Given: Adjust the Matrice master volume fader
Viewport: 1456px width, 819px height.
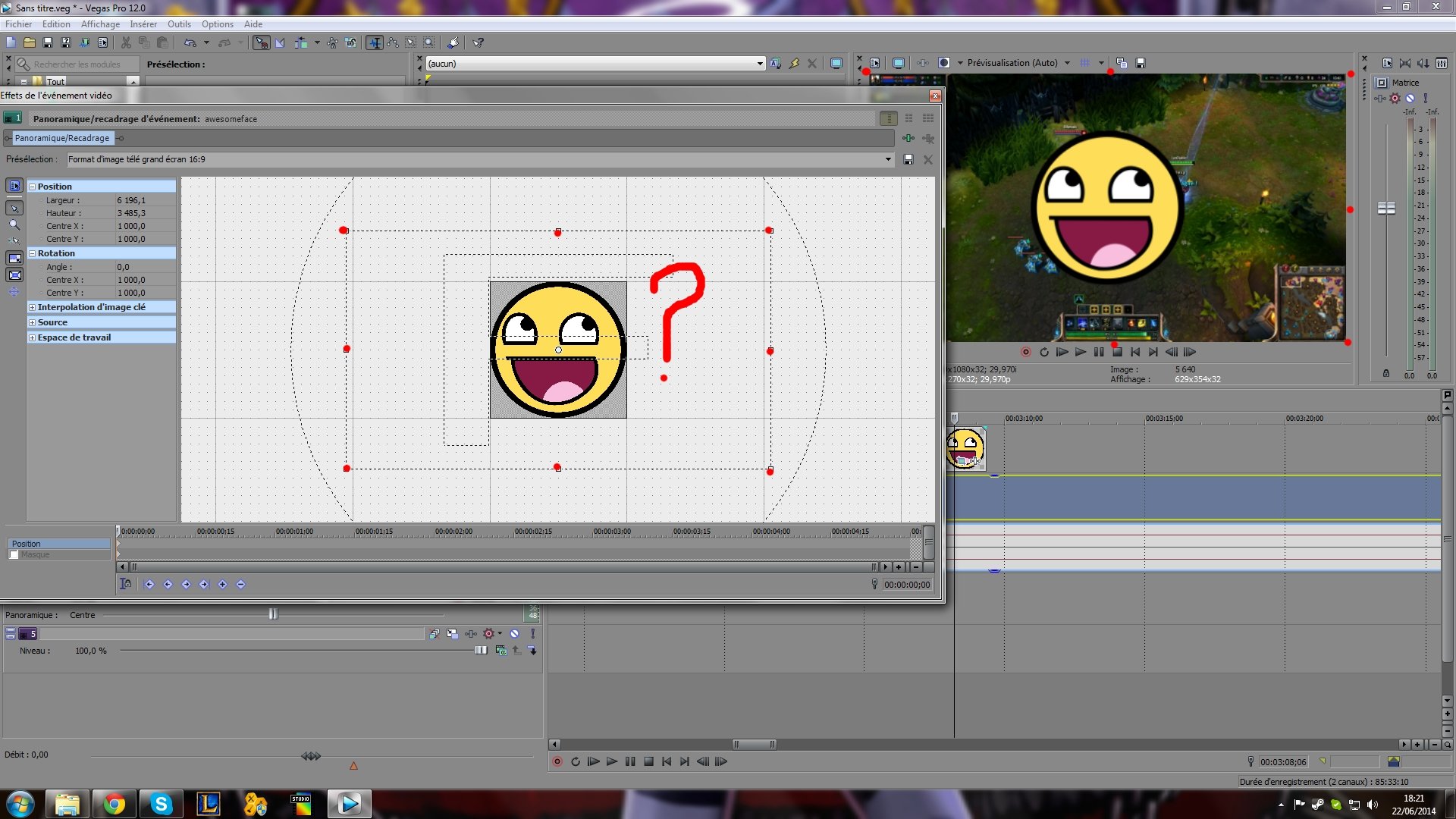Looking at the screenshot, I should click(1386, 208).
